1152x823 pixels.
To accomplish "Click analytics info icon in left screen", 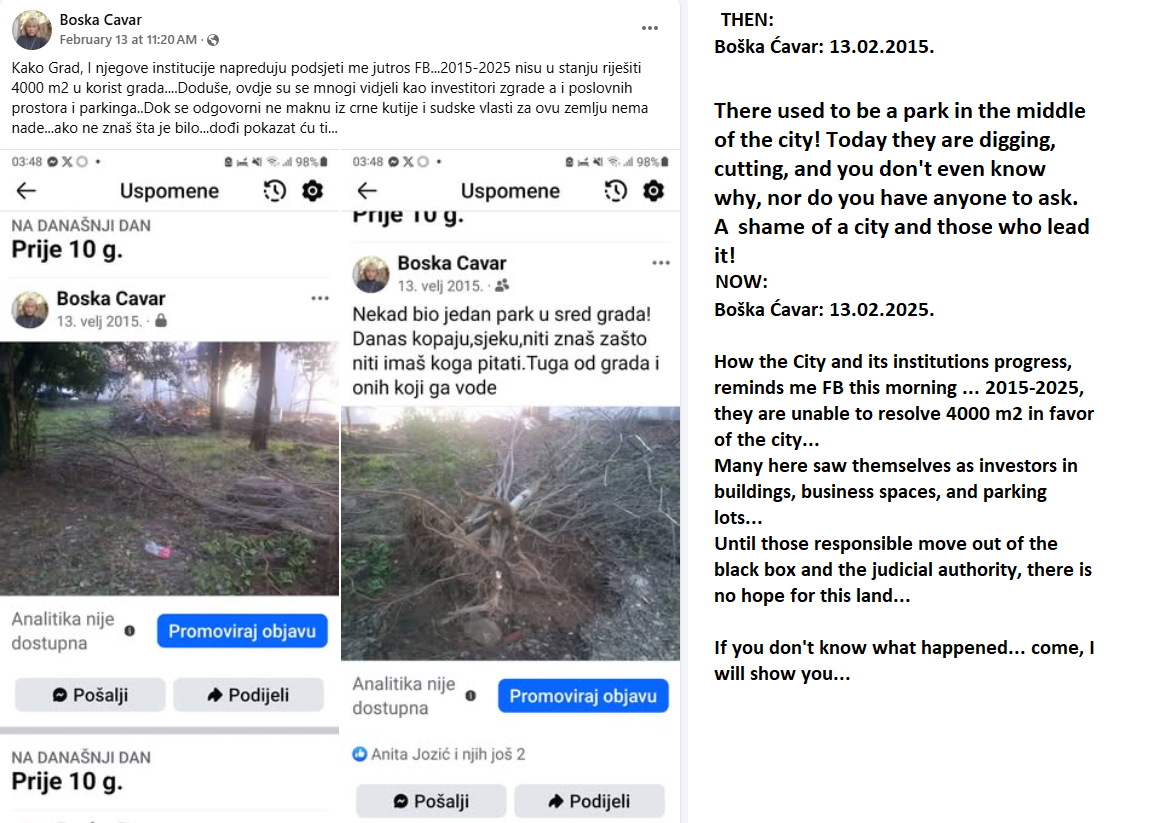I will click(x=130, y=631).
